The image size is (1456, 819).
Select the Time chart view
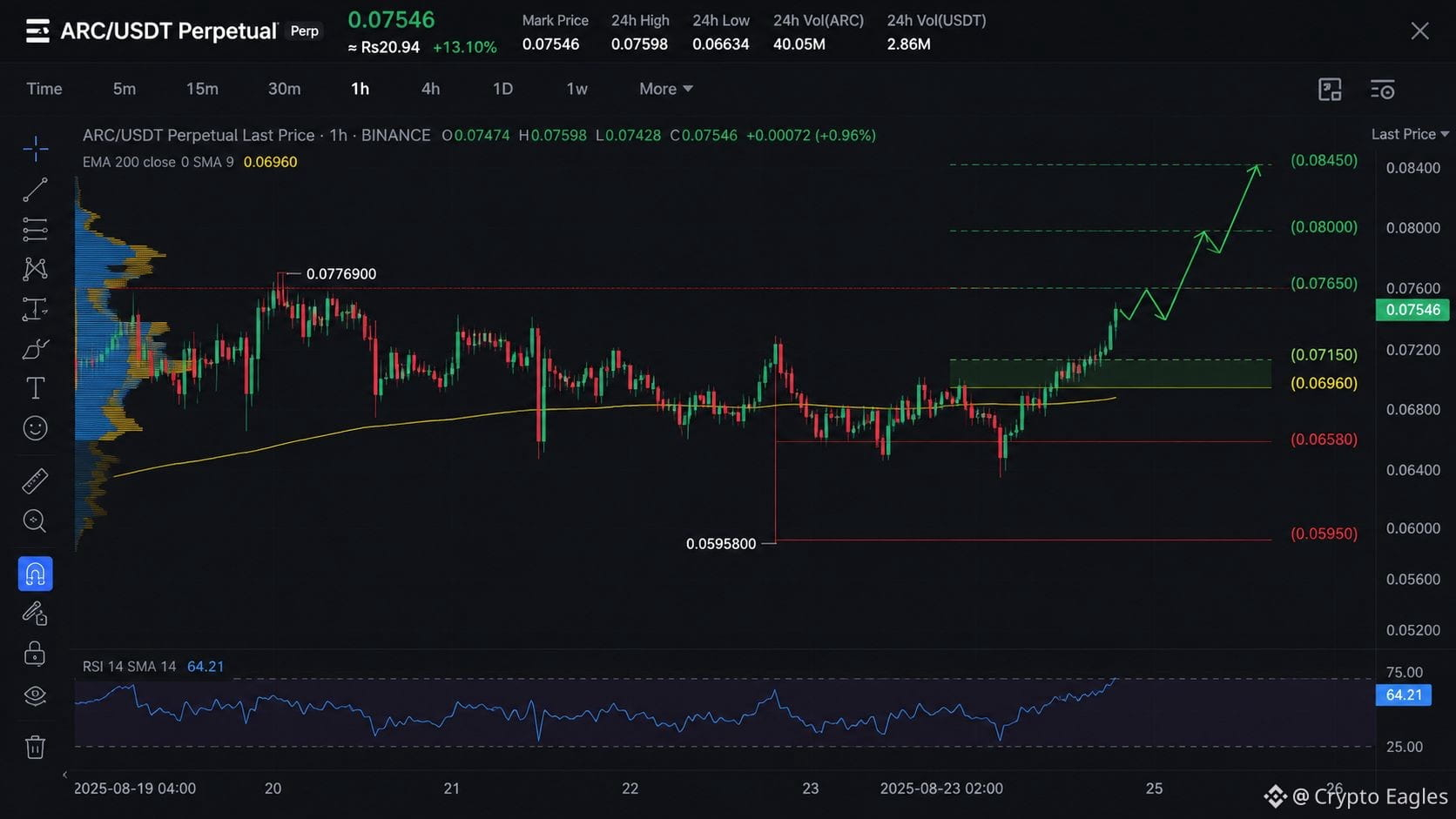tap(44, 89)
